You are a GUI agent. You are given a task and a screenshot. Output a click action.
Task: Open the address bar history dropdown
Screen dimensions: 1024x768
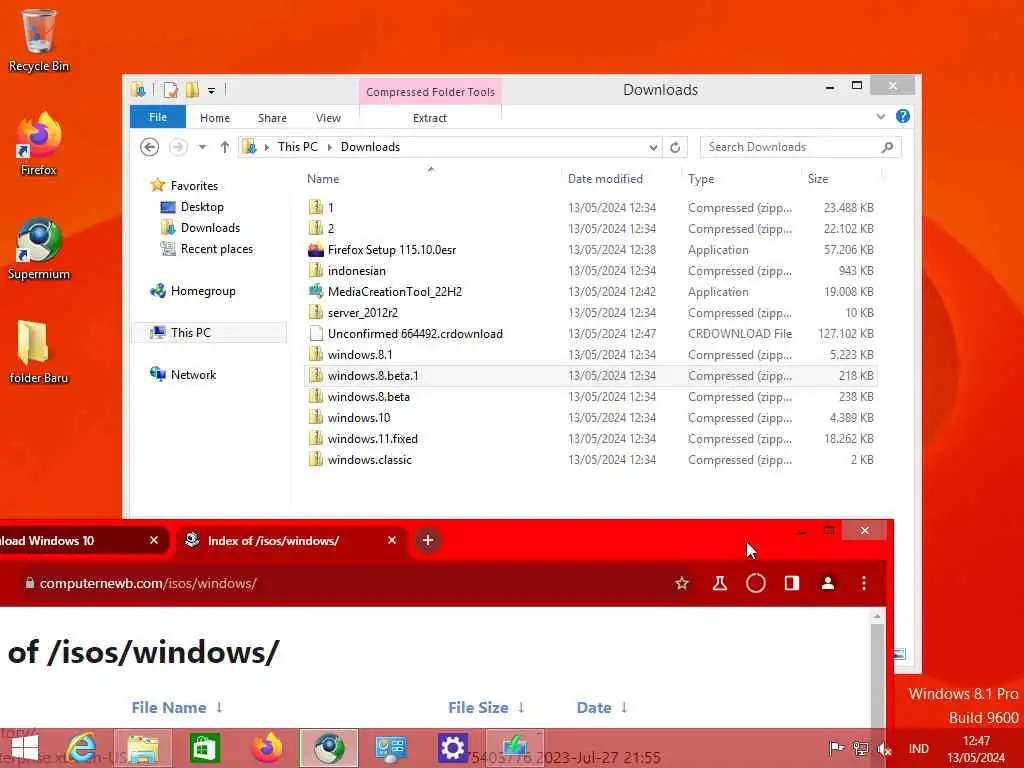click(x=653, y=147)
